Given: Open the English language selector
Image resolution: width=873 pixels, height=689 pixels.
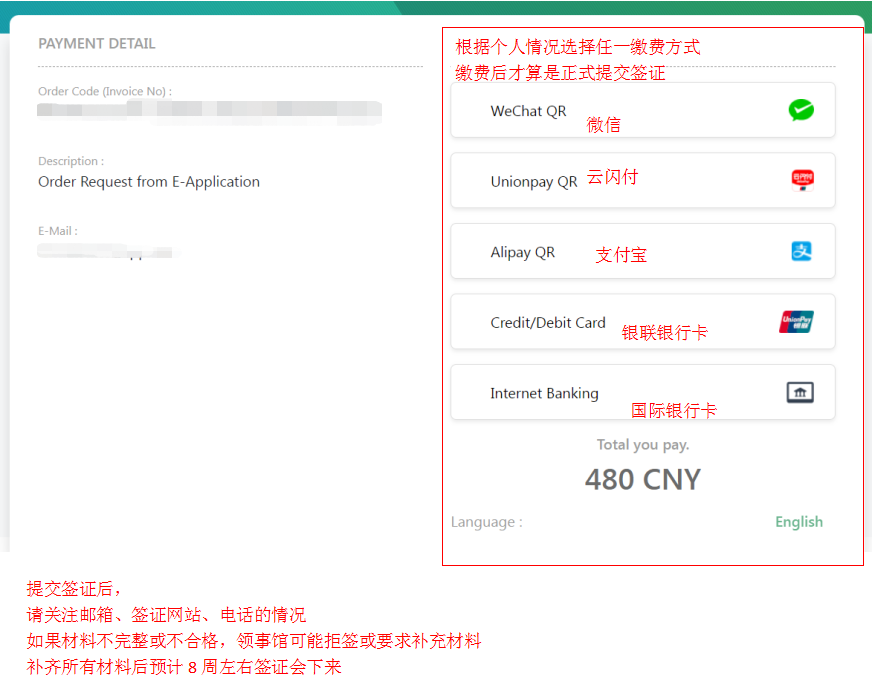Looking at the screenshot, I should coord(798,522).
